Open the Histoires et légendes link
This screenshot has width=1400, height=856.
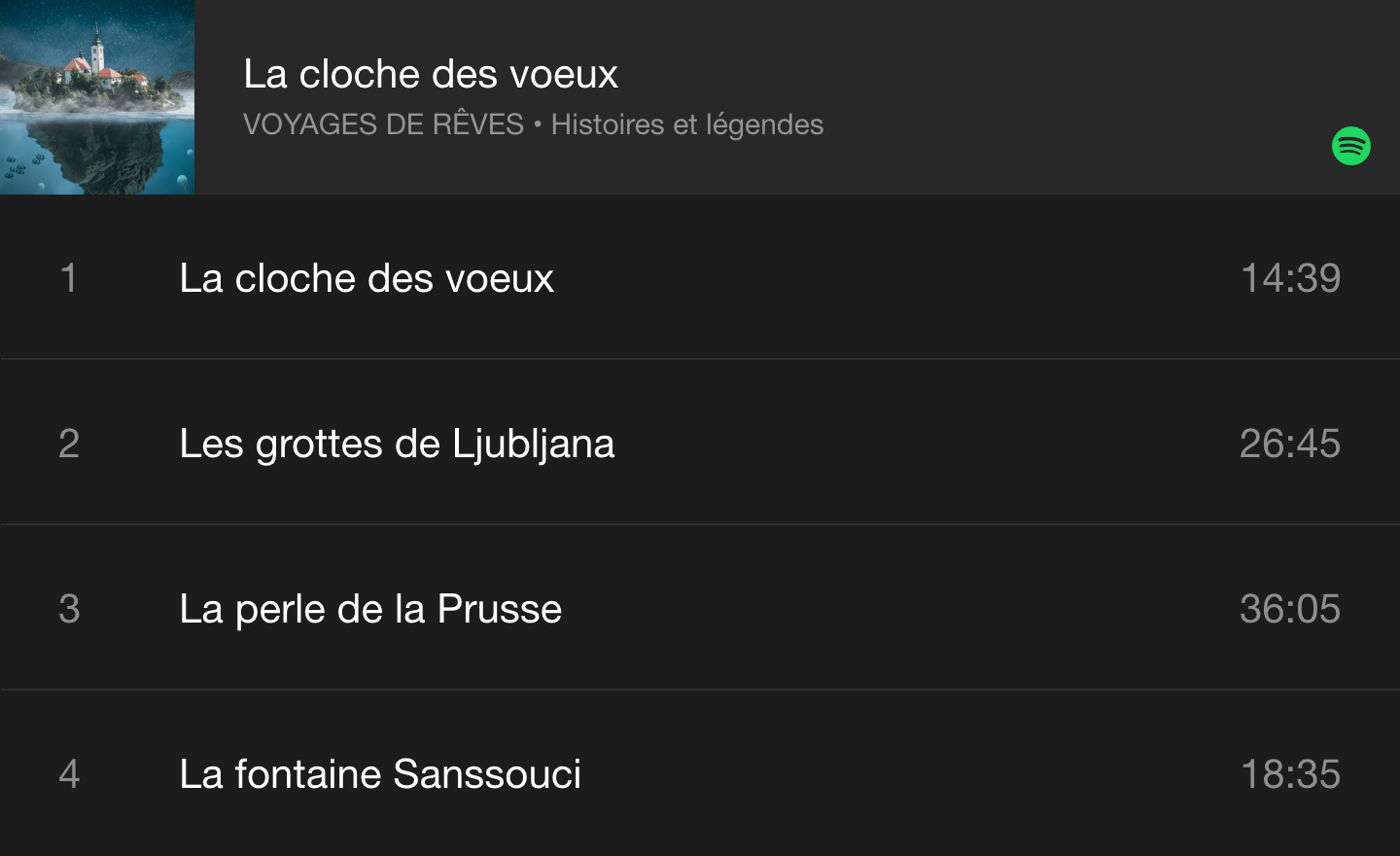pyautogui.click(x=686, y=125)
